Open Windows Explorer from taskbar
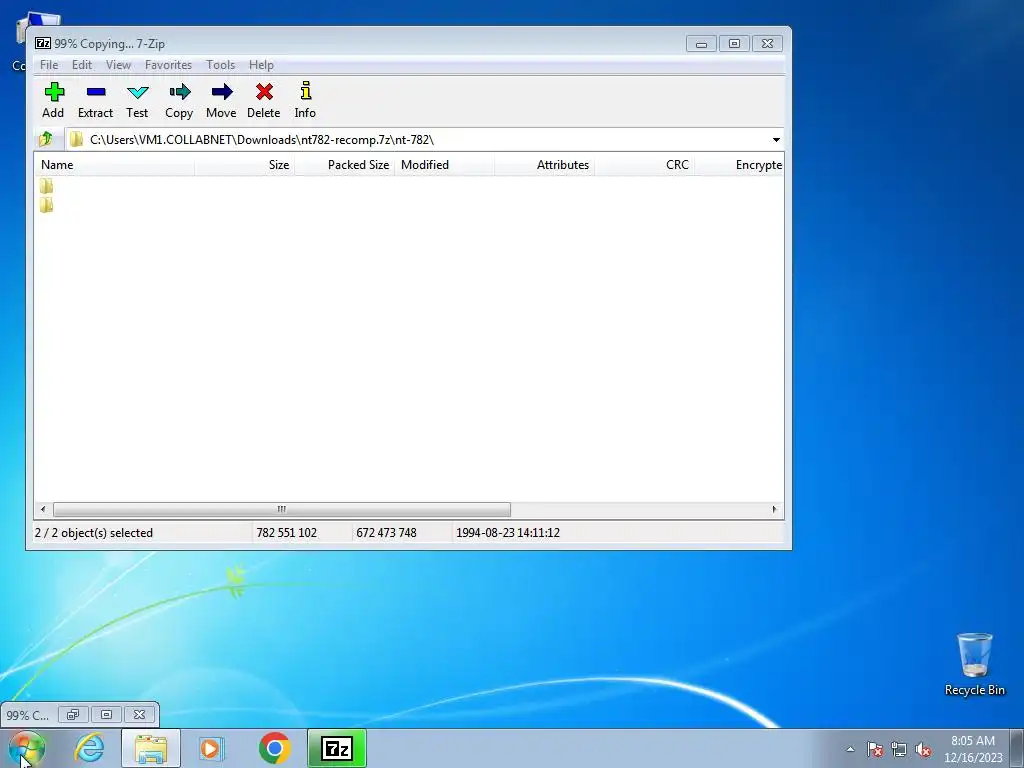The width and height of the screenshot is (1024, 768). (x=151, y=748)
